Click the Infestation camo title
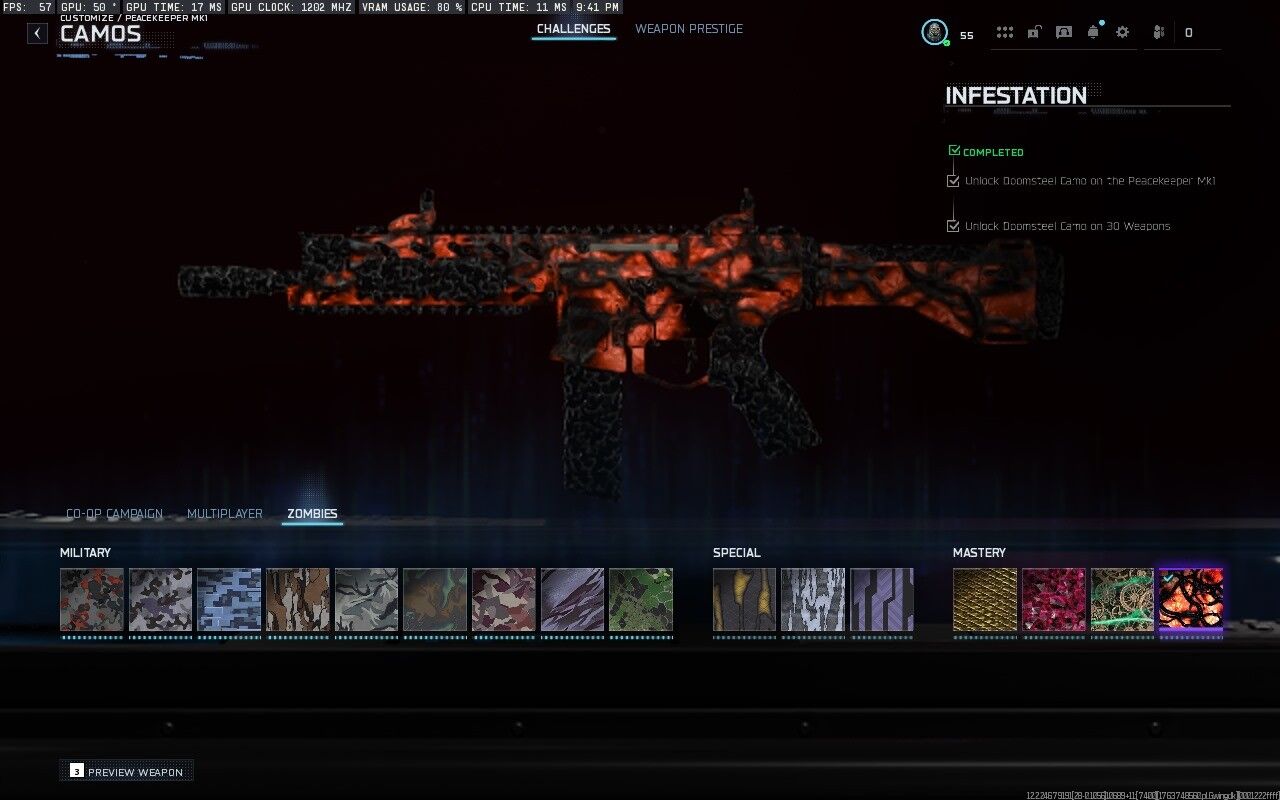The image size is (1280, 800). (x=1016, y=96)
